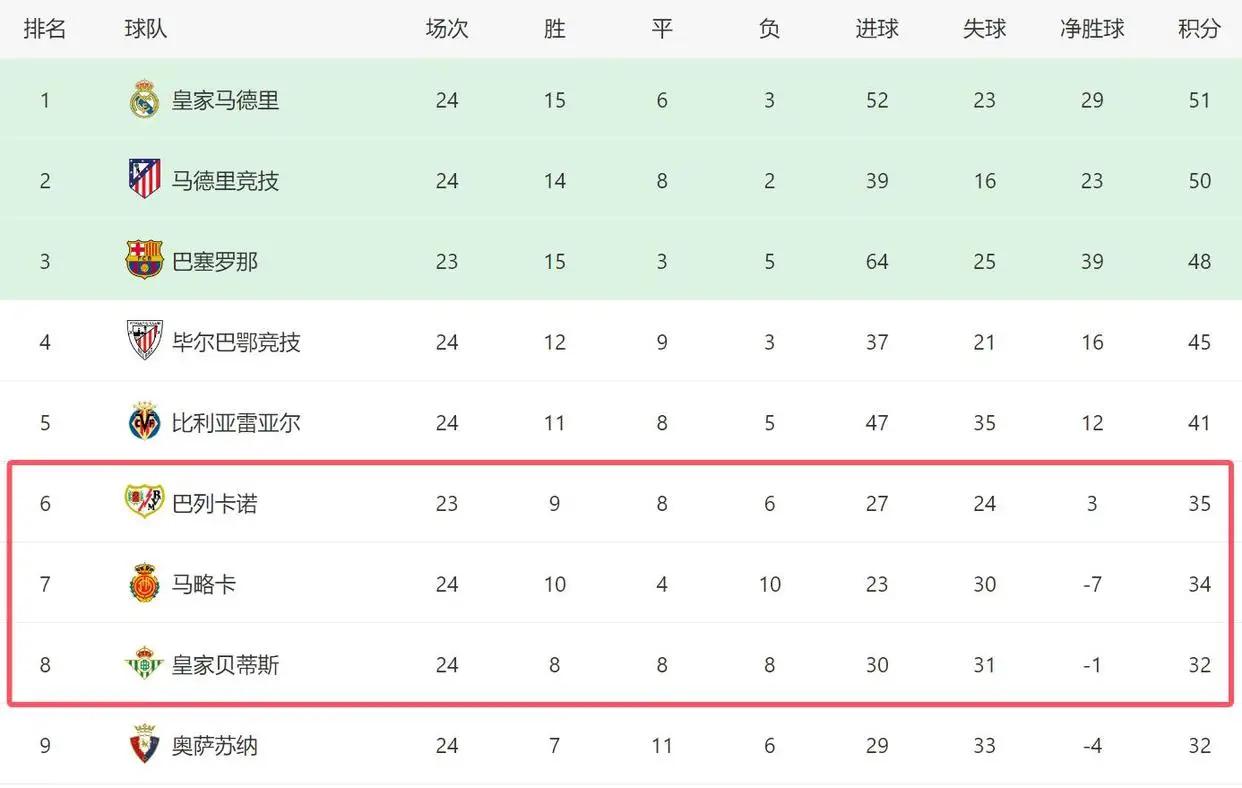The height and width of the screenshot is (788, 1242).
Task: Click the Mallorca club crest
Action: 145,583
